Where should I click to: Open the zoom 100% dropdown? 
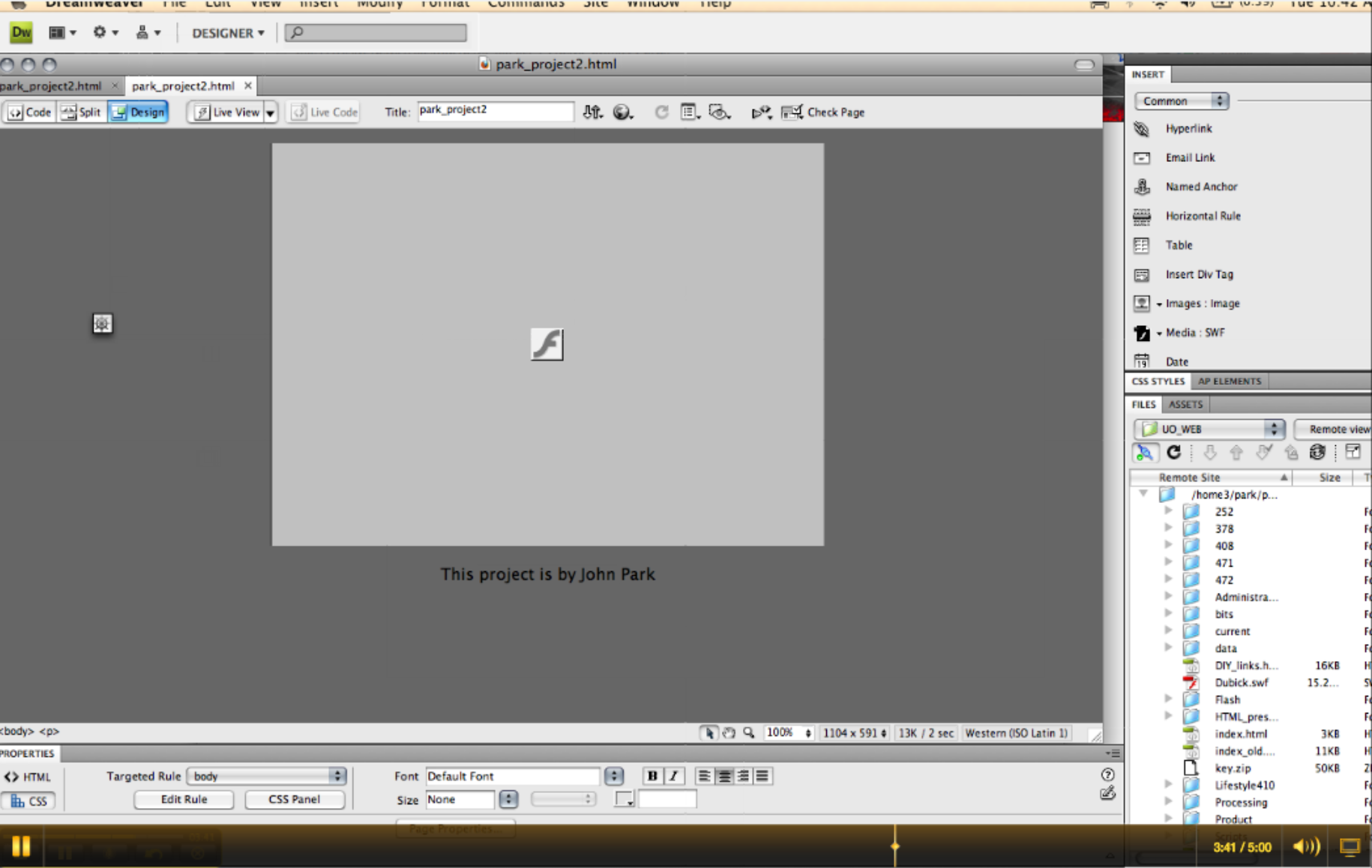pos(789,733)
